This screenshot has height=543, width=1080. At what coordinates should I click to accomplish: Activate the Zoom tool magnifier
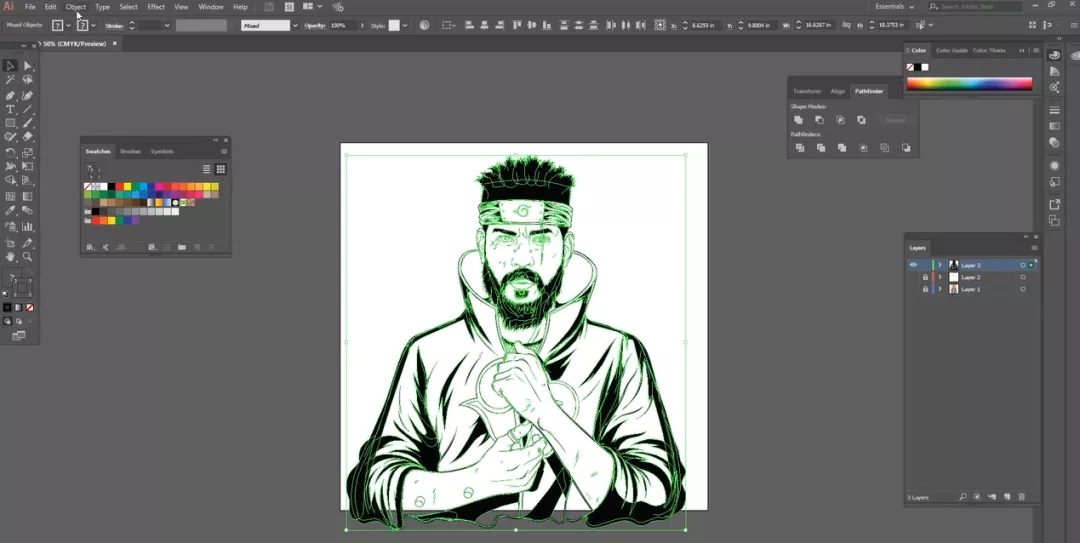28,256
